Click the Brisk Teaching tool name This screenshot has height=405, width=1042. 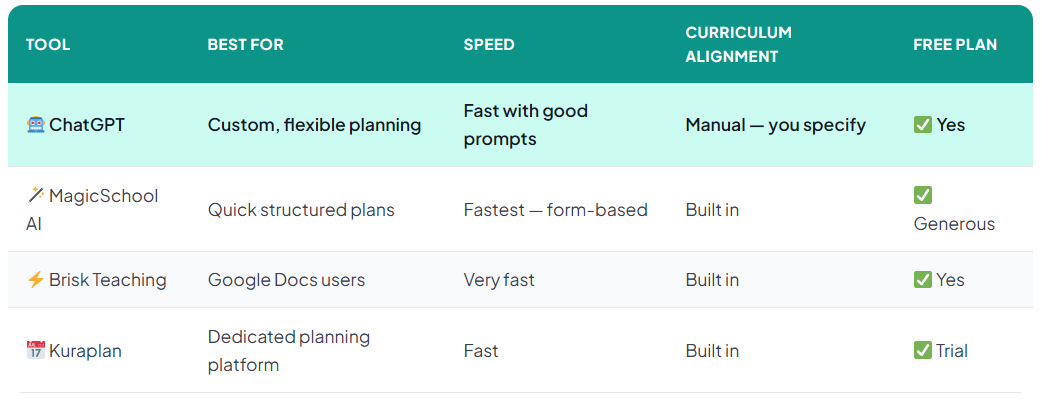tap(107, 280)
